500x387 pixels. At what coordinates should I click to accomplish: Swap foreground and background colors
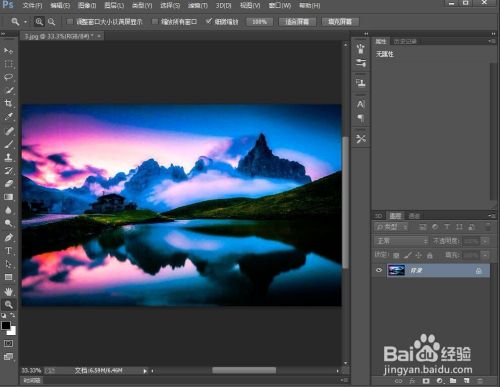(12, 315)
